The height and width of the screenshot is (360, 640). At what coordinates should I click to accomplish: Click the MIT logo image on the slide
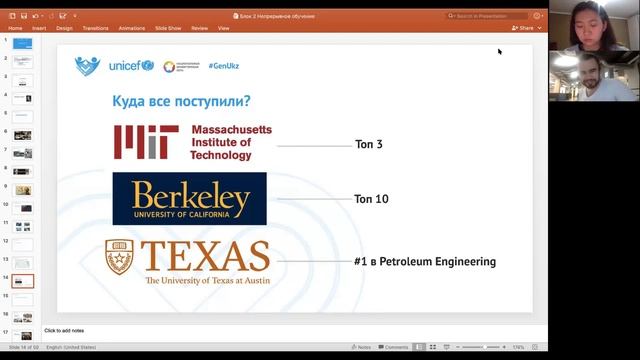193,142
